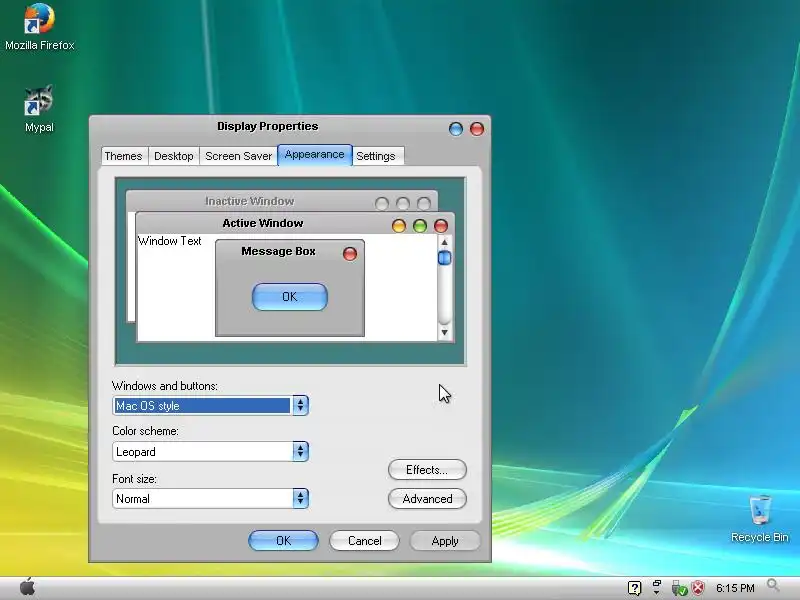The image size is (800, 600).
Task: Click the green maximize button in Active Window preview
Action: [420, 226]
